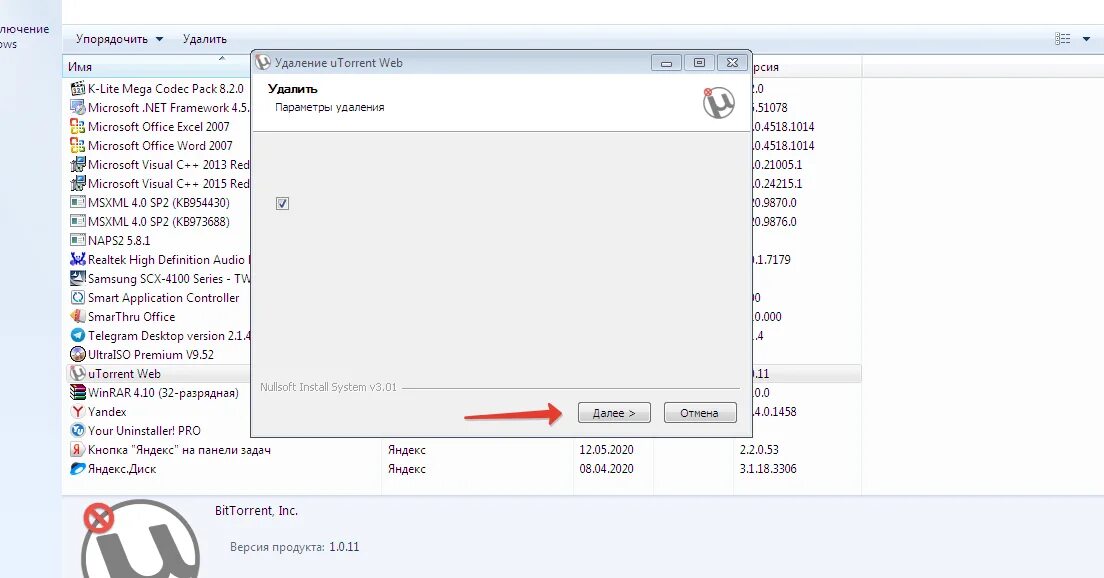Select the SmarThru Office entry
1104x578 pixels.
coord(132,317)
